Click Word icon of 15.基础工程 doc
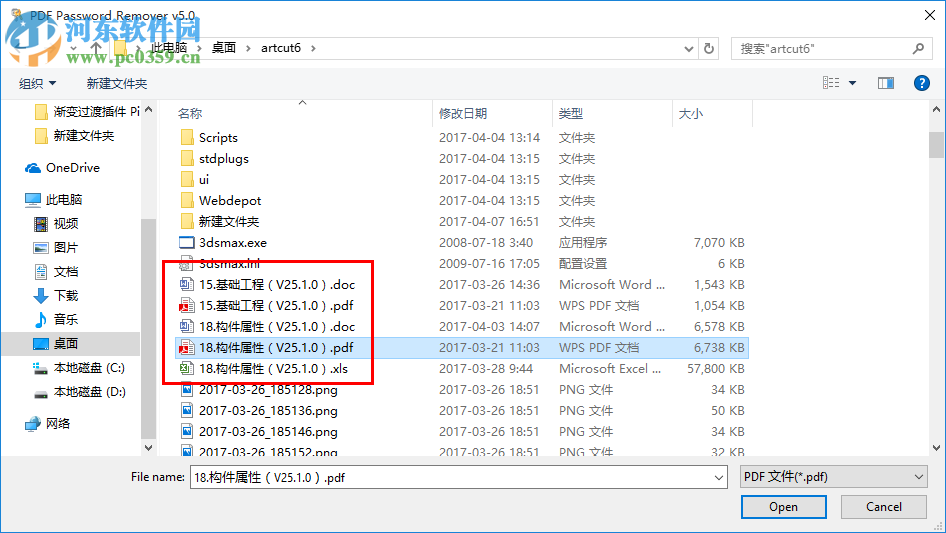946x533 pixels. (x=187, y=284)
